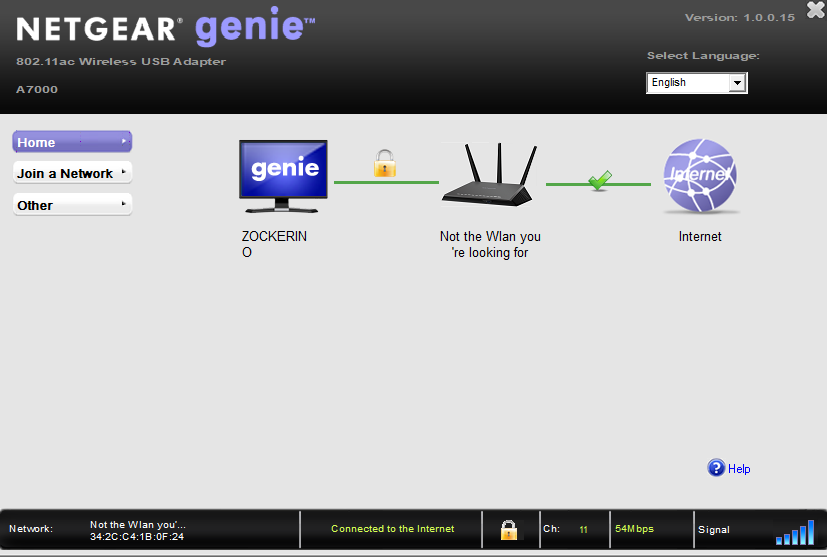Click the NETGEAR genie logo

coord(166,26)
